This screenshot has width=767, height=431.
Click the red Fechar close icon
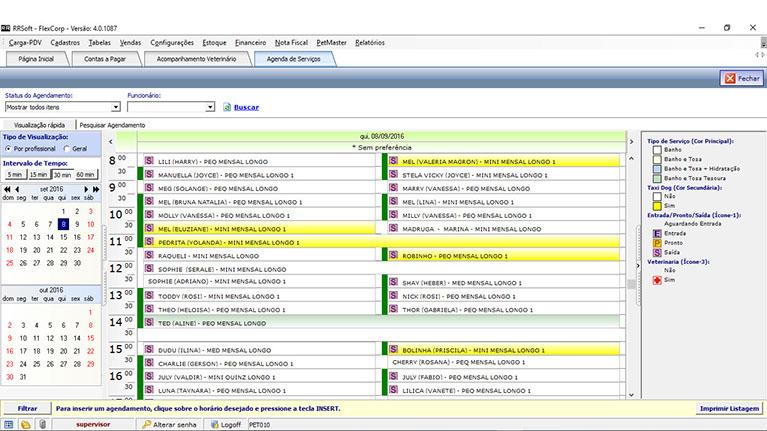coord(729,78)
